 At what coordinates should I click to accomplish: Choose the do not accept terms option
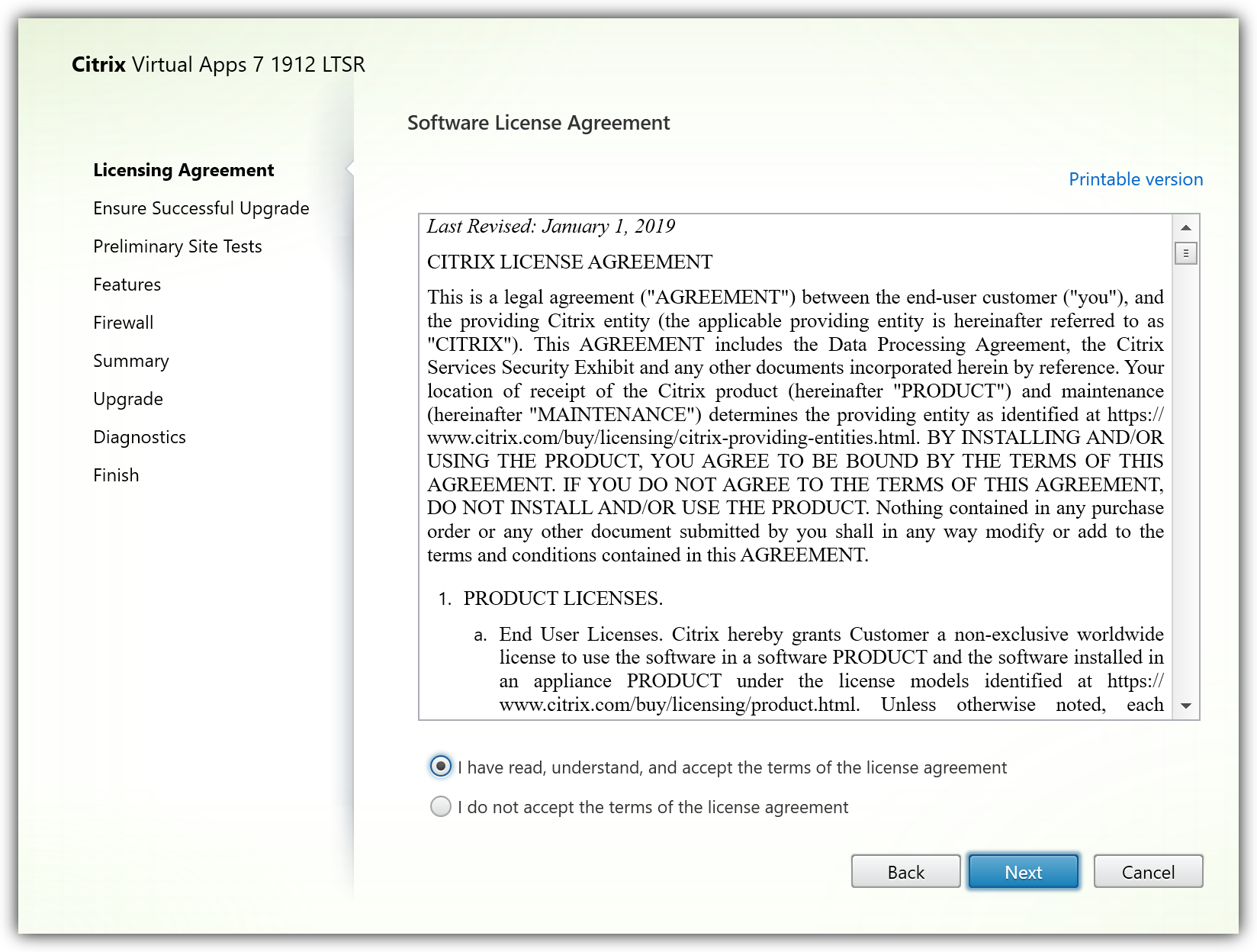[441, 806]
